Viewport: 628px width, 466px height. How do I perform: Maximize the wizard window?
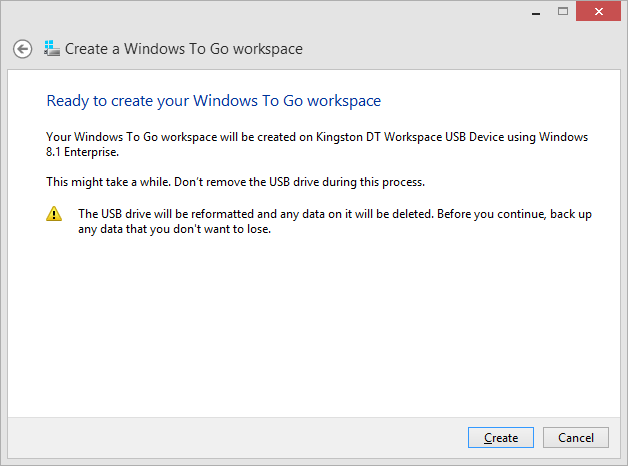[563, 10]
